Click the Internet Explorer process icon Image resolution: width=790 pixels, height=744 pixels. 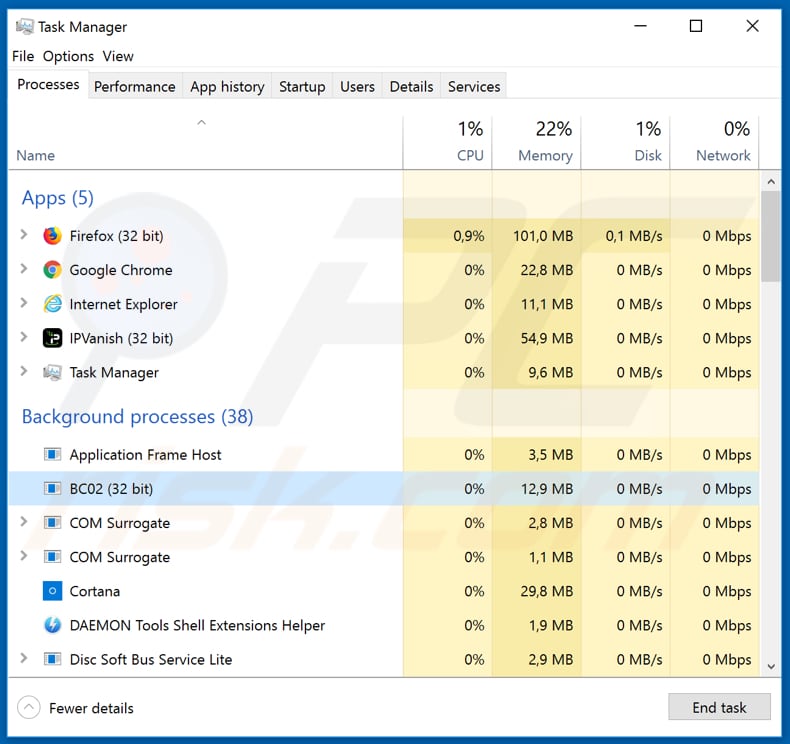tap(52, 304)
